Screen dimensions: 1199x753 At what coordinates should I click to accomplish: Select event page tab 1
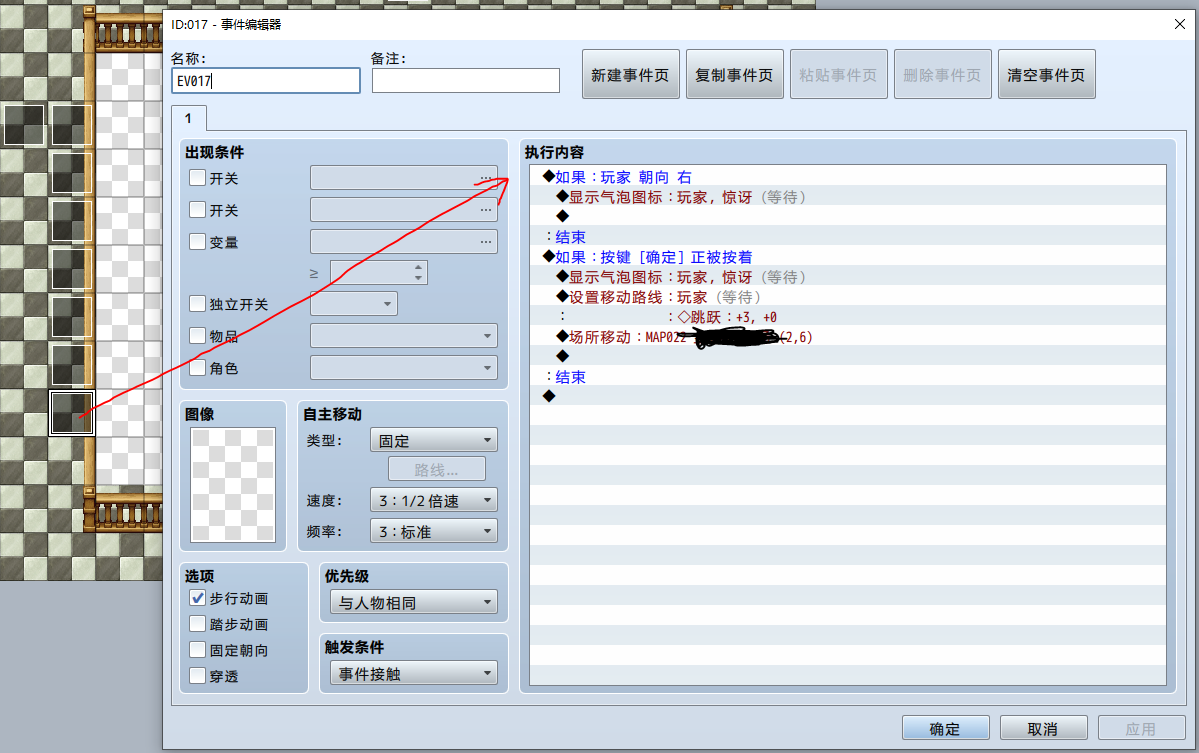point(188,118)
